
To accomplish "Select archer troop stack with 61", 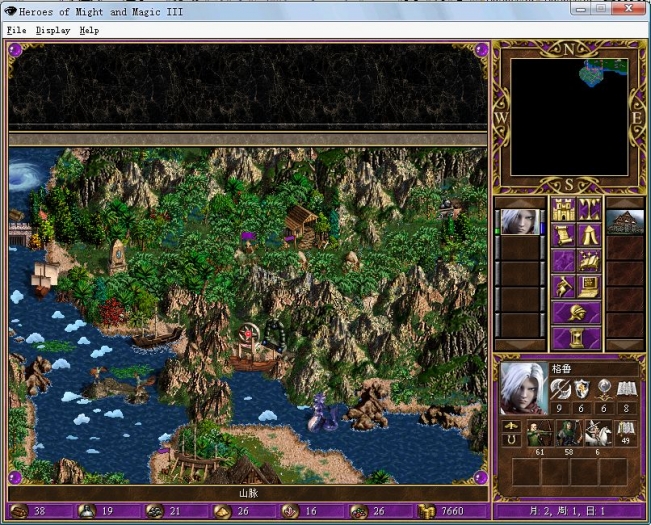I will pyautogui.click(x=540, y=433).
